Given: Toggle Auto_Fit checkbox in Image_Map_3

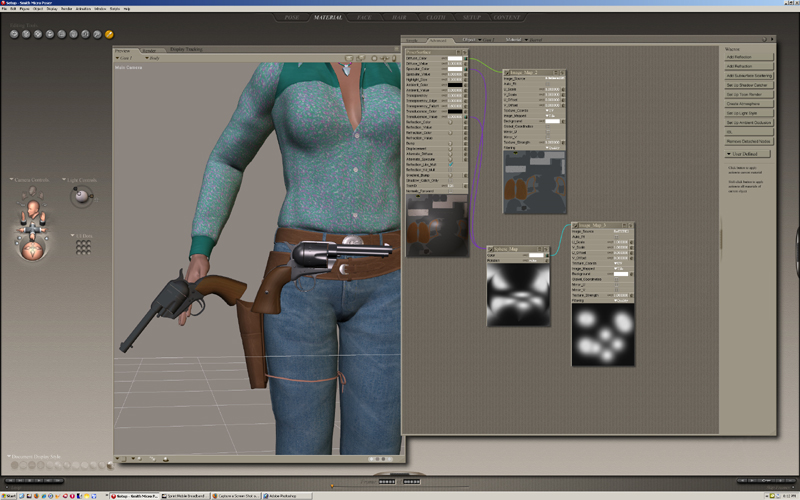Looking at the screenshot, I should [616, 237].
